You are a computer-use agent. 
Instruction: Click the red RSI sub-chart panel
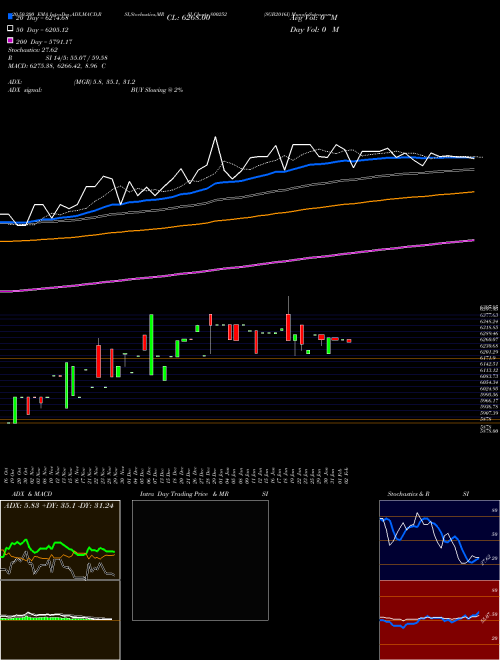point(439,620)
